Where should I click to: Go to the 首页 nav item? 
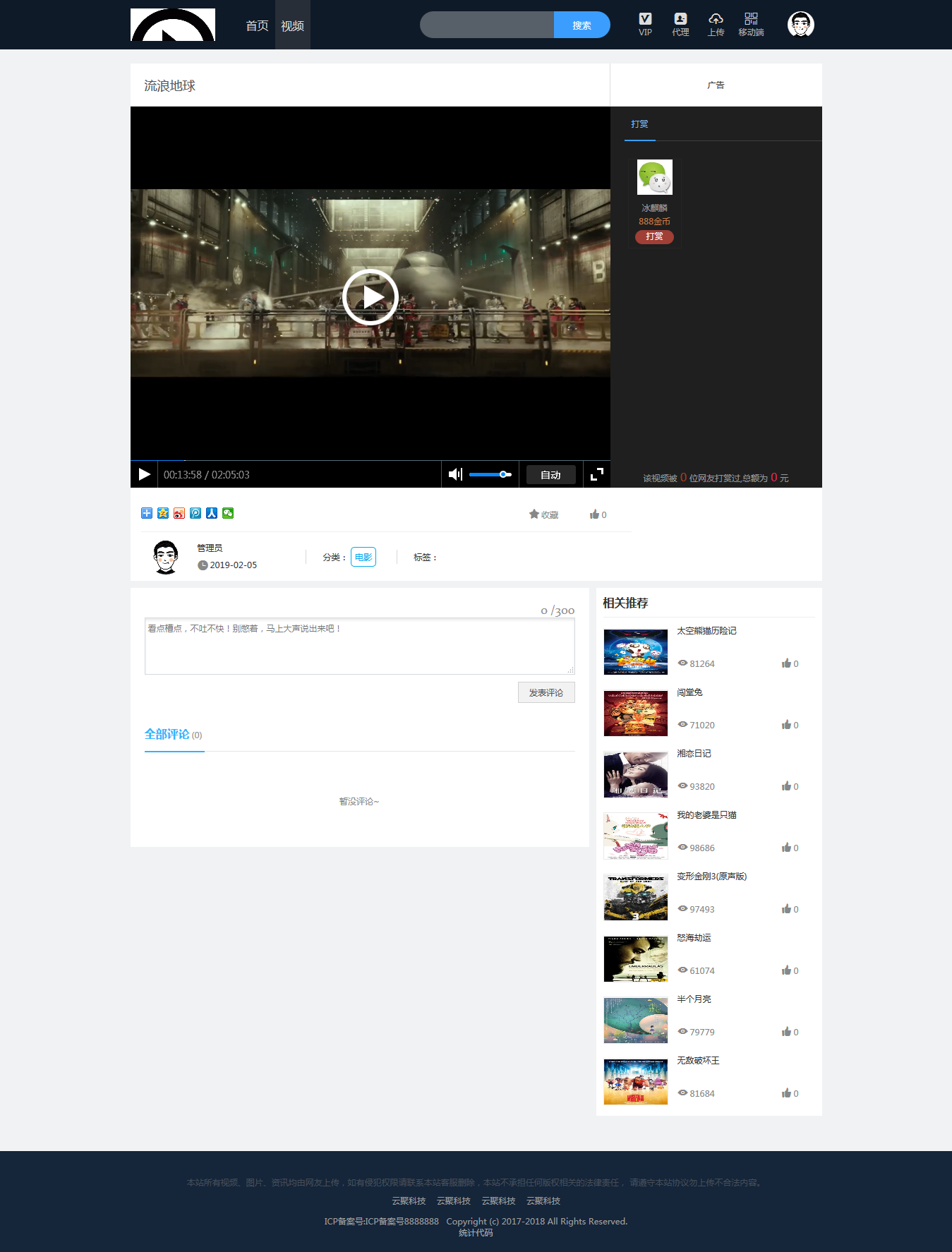pyautogui.click(x=257, y=25)
